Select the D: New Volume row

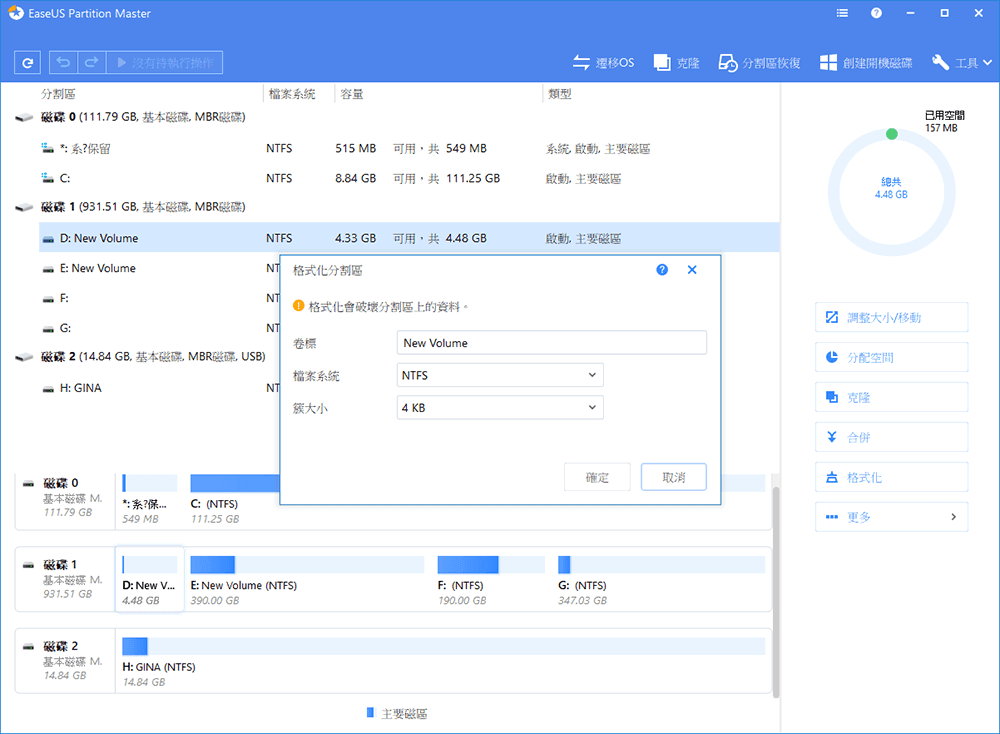click(x=409, y=238)
